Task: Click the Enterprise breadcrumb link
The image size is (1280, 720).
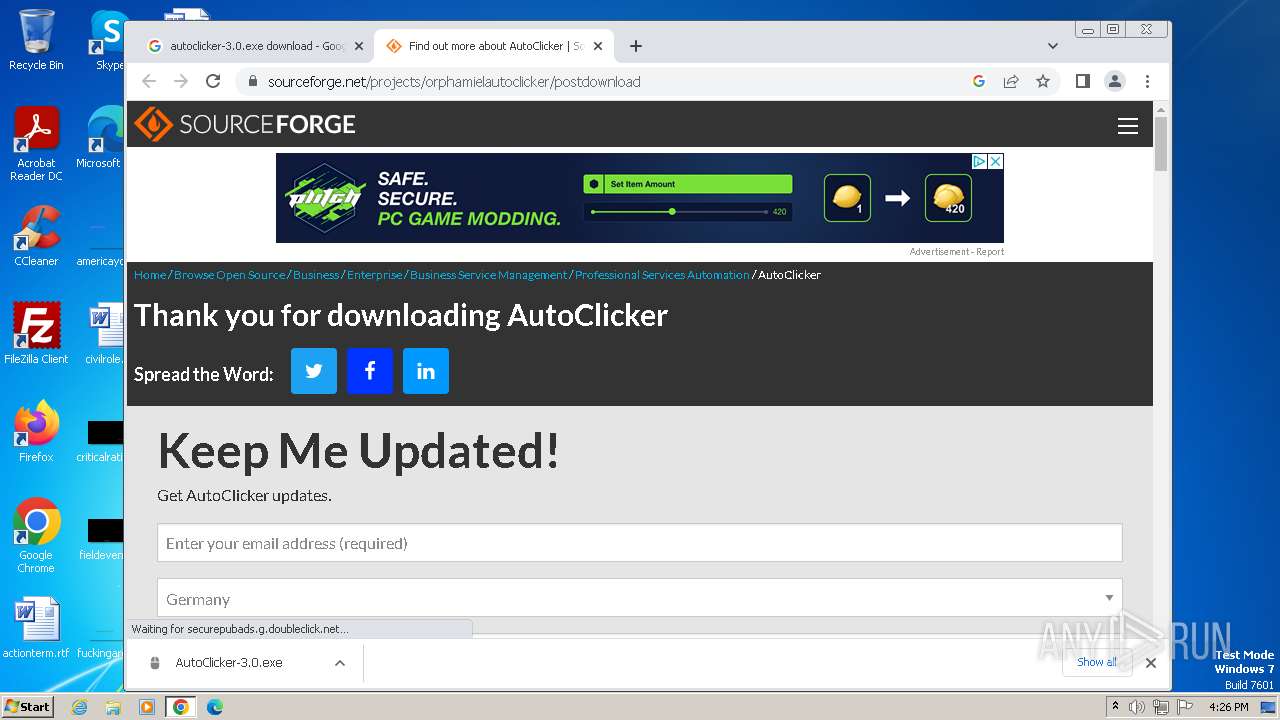Action: 374,275
